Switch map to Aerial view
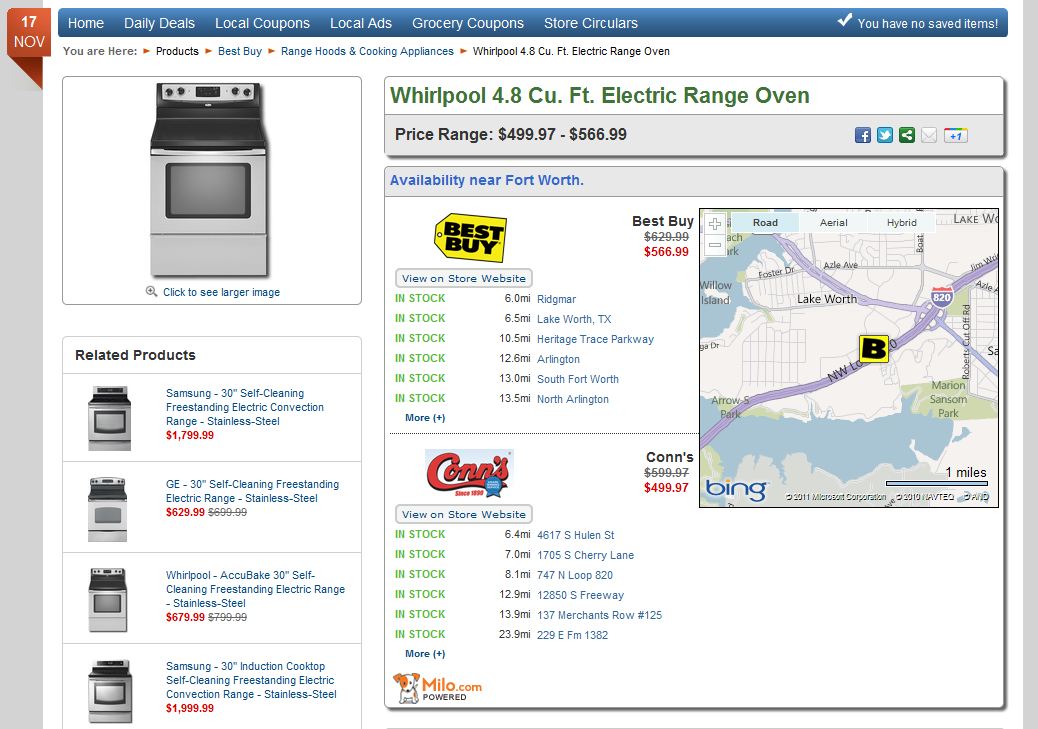 tap(833, 222)
